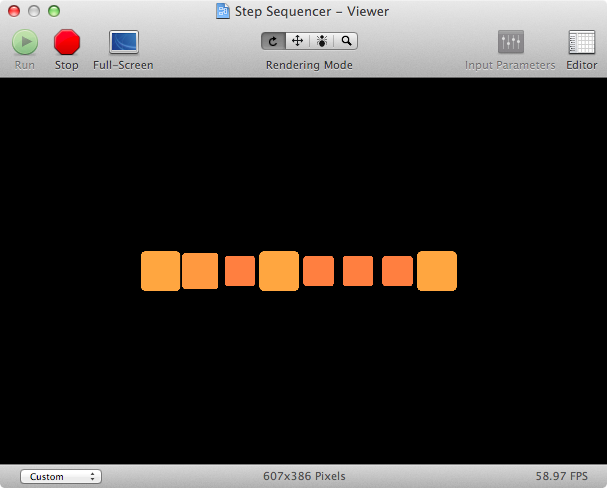607x488 pixels.
Task: Click the green Run play button
Action: (x=25, y=42)
